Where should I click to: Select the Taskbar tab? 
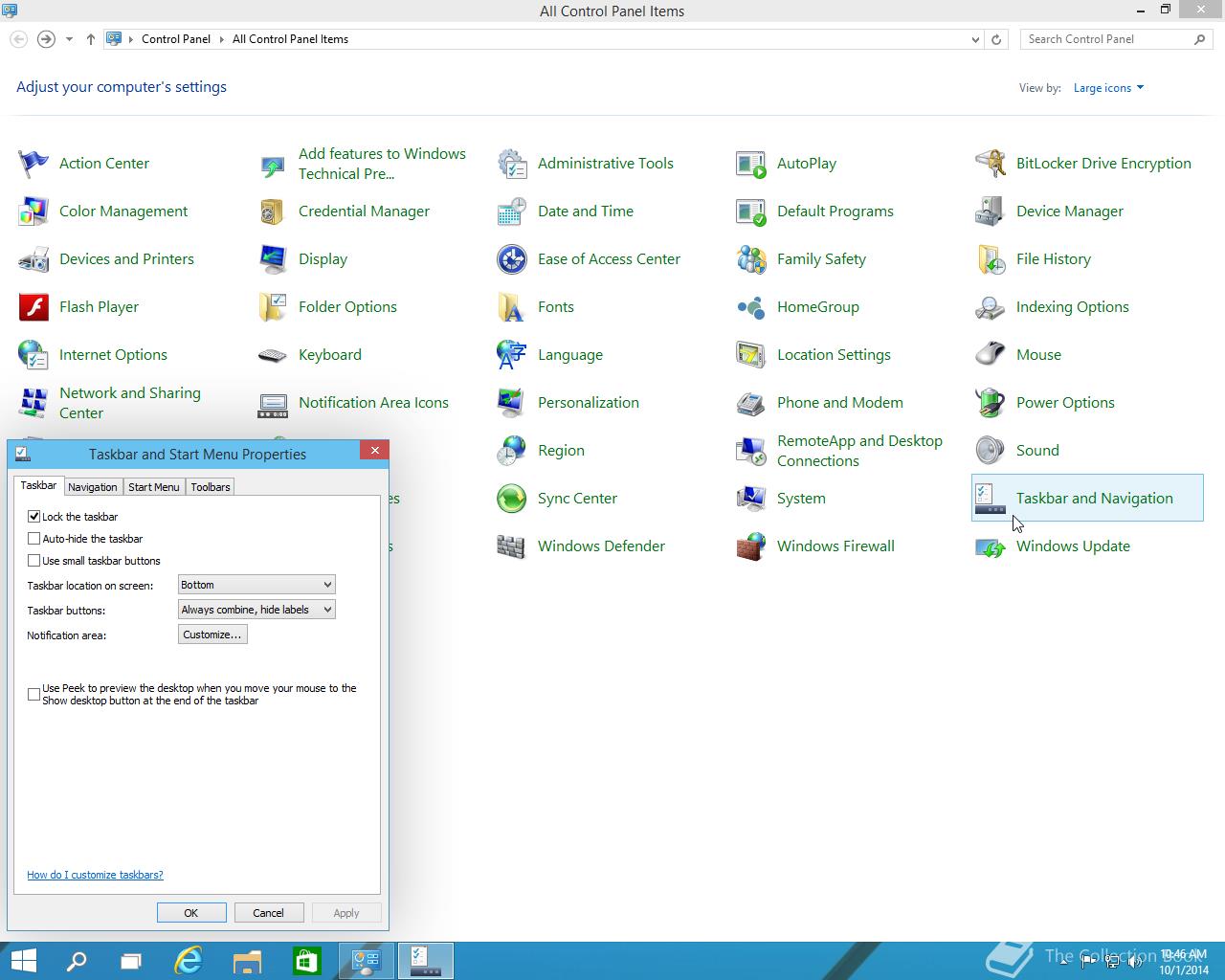point(39,486)
